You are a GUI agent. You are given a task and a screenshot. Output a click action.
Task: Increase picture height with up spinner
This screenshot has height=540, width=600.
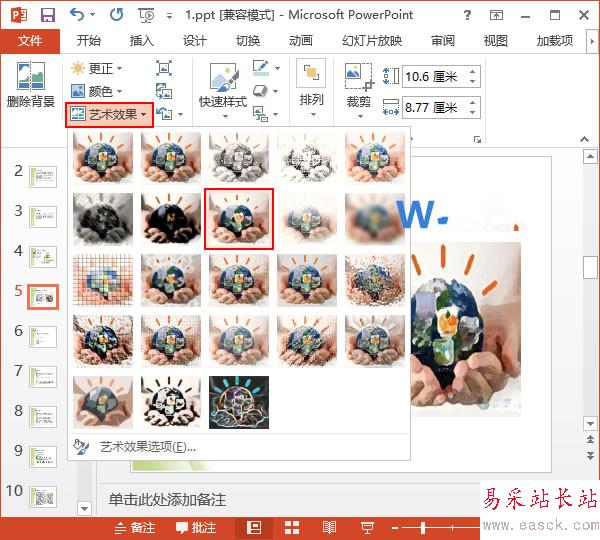473,72
